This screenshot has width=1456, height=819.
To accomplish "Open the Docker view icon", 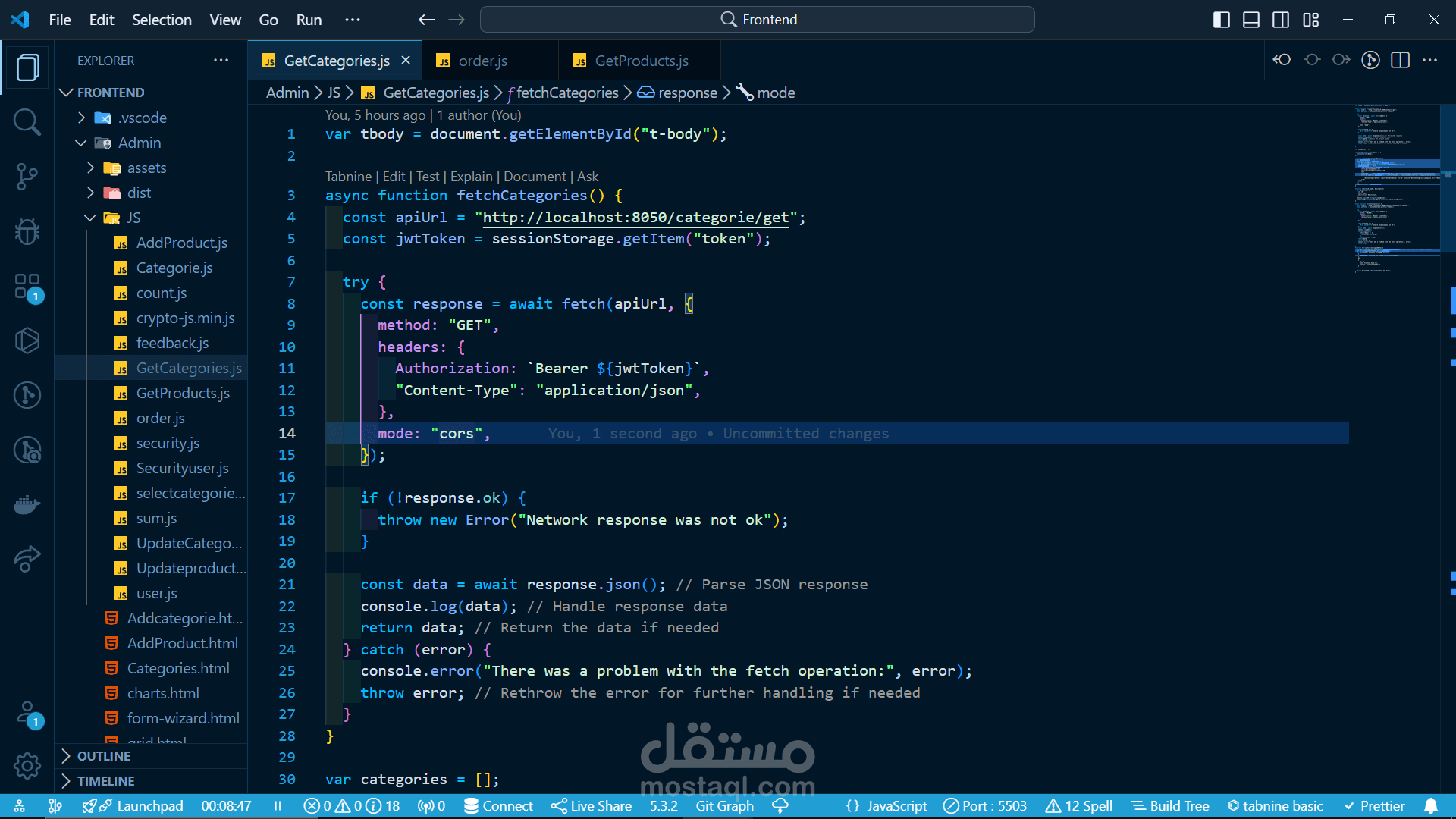I will click(27, 504).
